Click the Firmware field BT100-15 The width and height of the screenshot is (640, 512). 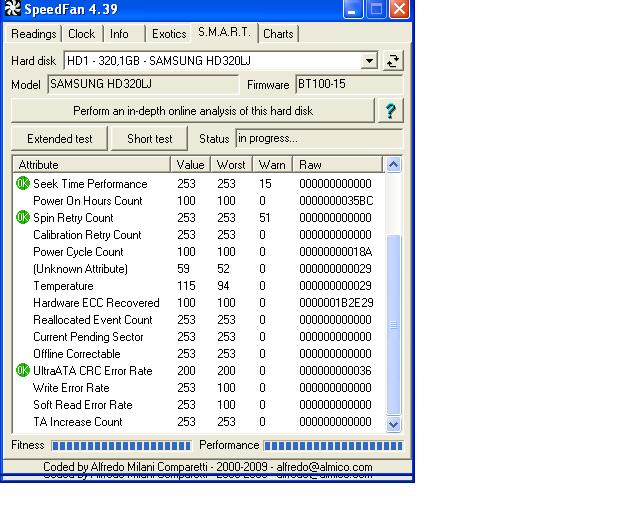[349, 85]
